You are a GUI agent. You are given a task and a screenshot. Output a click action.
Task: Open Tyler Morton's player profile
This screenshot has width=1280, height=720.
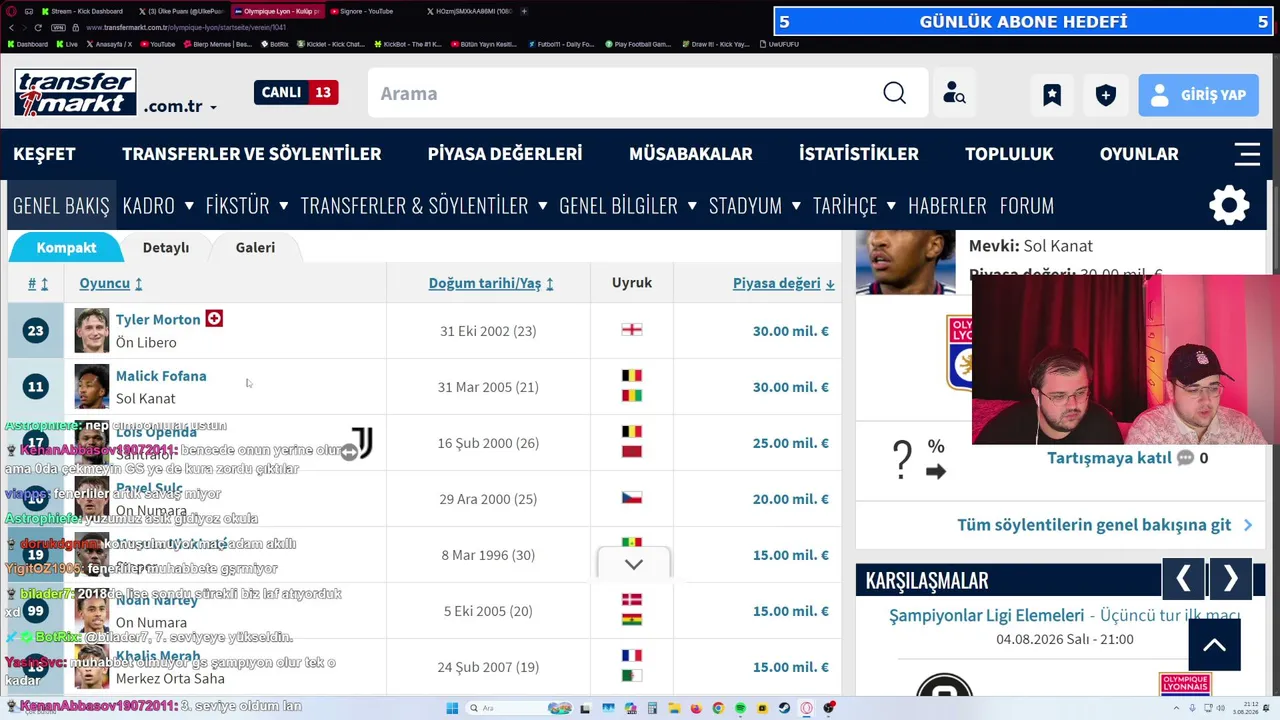158,319
